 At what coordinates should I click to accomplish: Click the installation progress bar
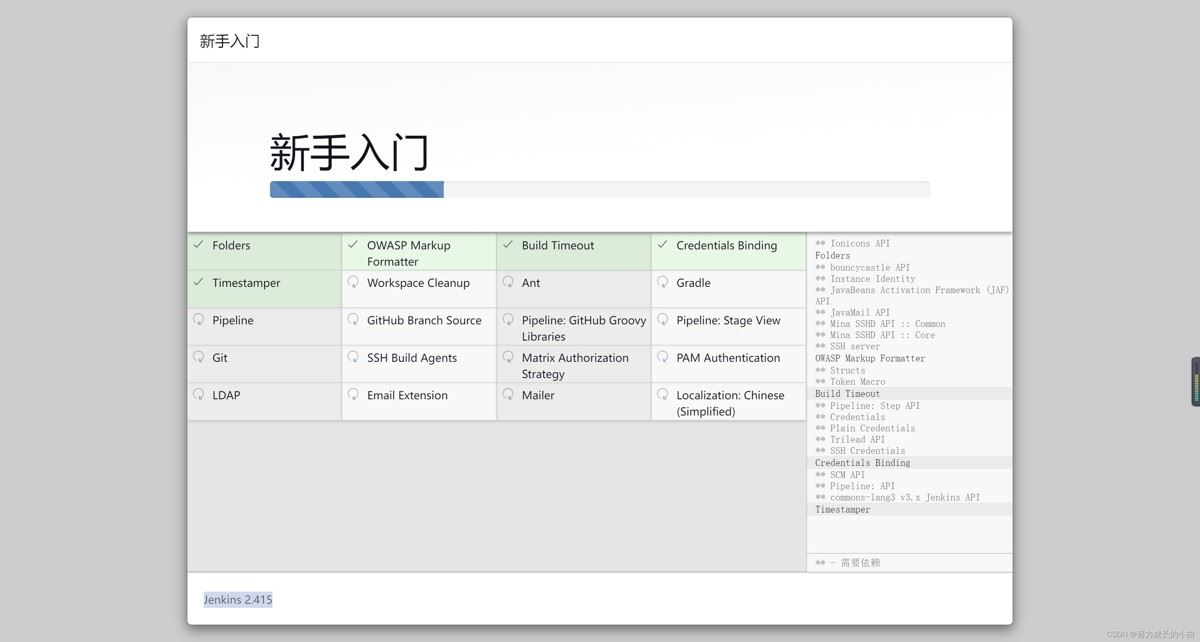[599, 189]
